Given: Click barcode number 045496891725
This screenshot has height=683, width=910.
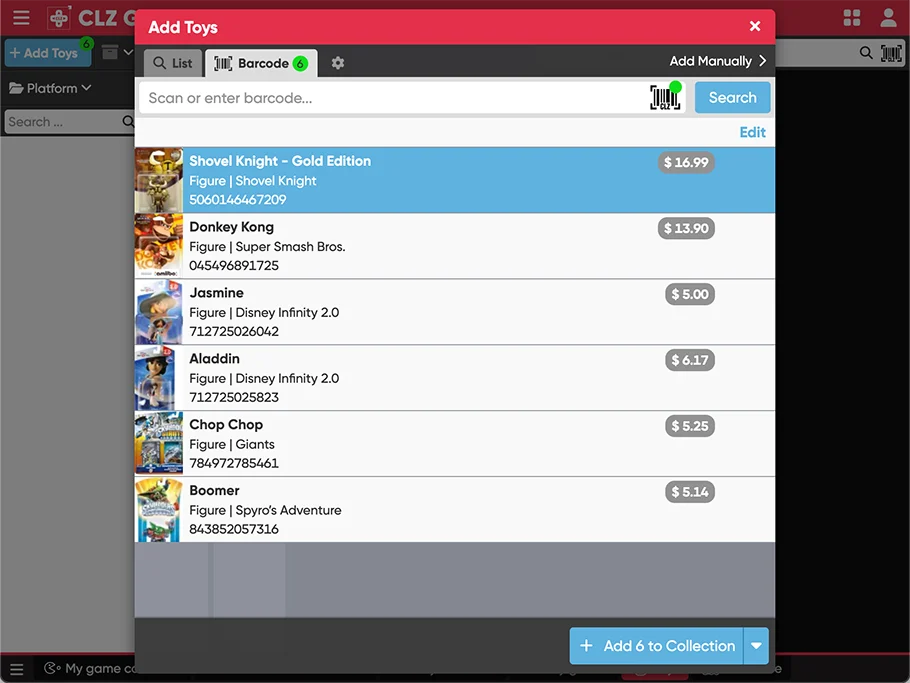Looking at the screenshot, I should [x=234, y=266].
